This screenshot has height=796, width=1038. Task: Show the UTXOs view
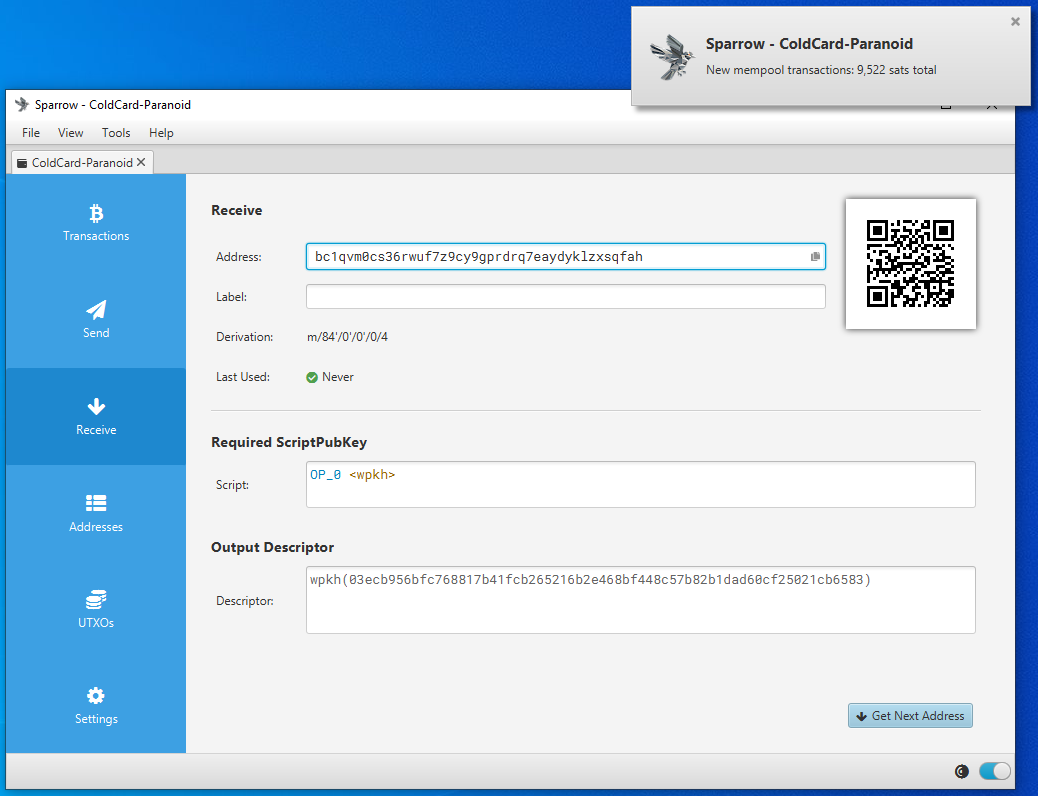pos(96,609)
